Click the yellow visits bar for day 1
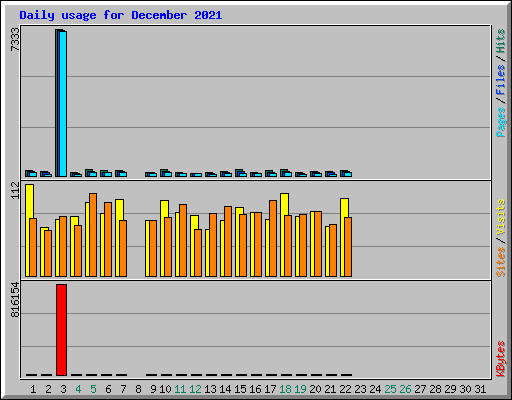The width and height of the screenshot is (512, 400). coord(28,230)
